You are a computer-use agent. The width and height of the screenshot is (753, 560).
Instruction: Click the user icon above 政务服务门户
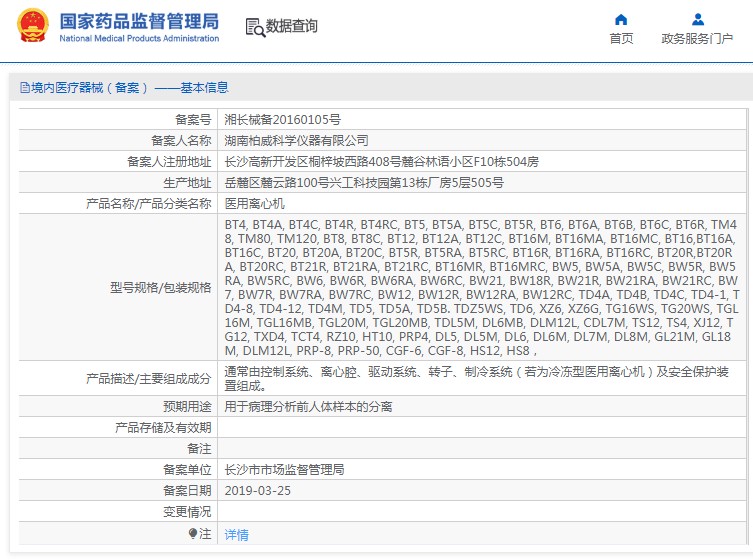(698, 20)
